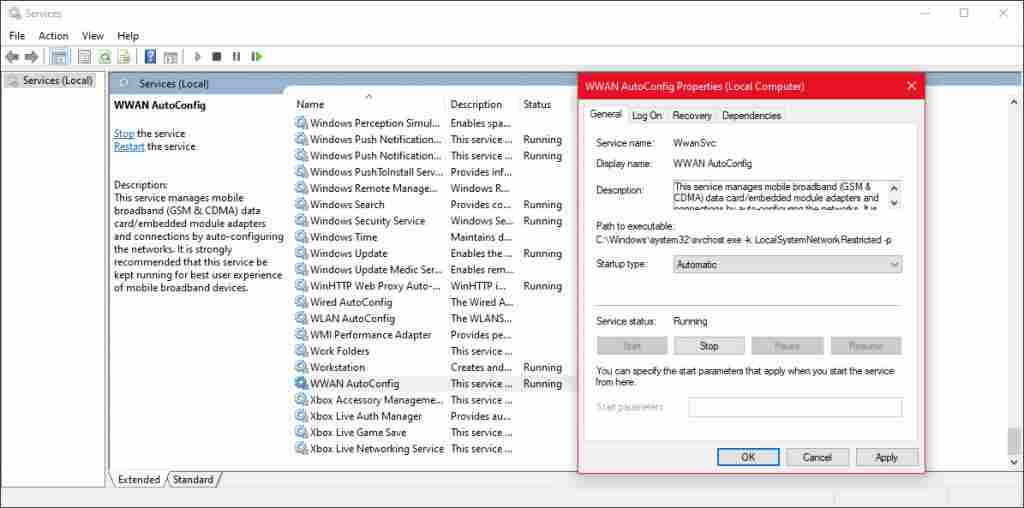Select the Extended view tab

click(x=139, y=480)
